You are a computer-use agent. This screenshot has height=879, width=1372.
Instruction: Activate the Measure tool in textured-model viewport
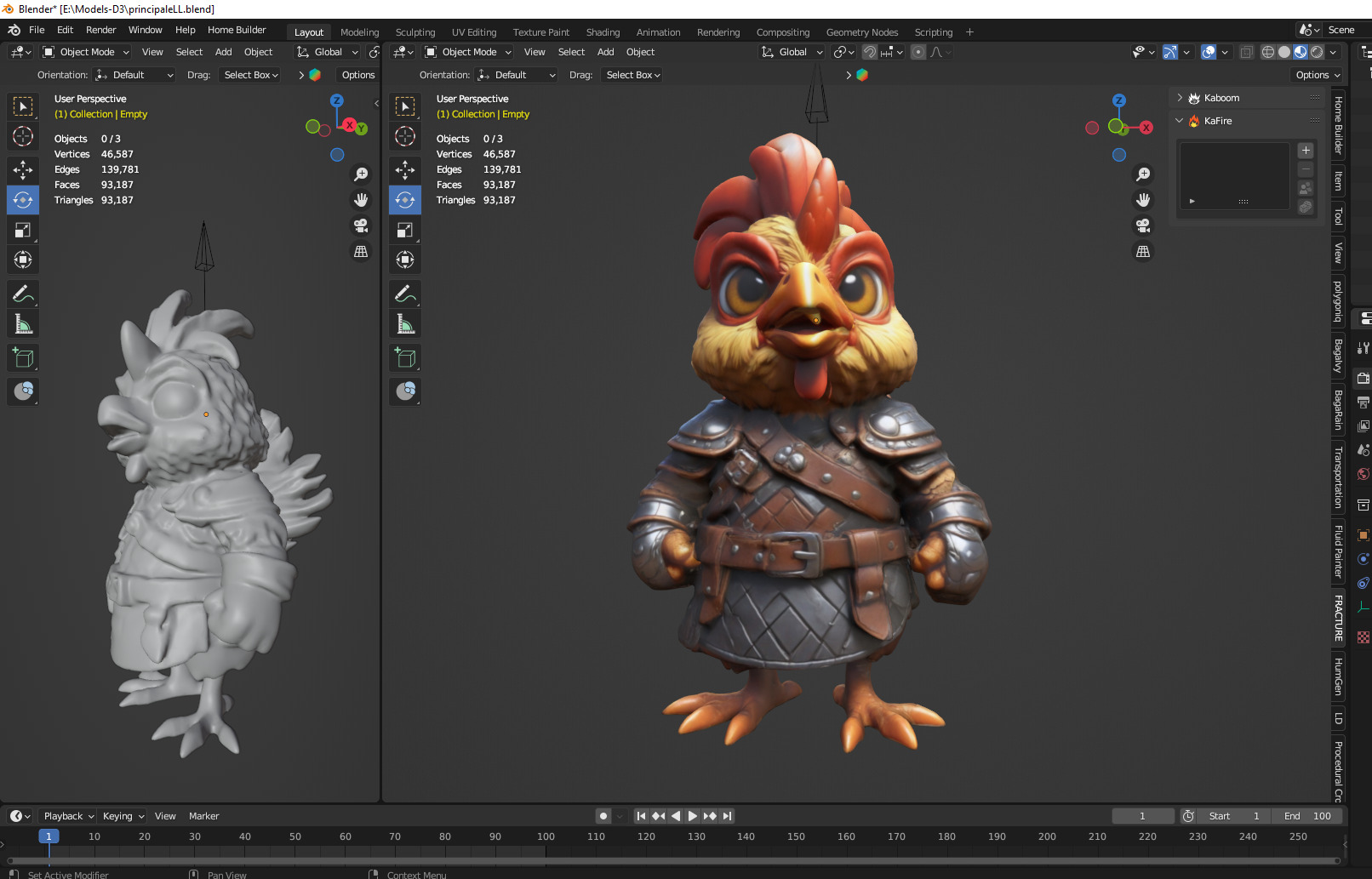(405, 324)
